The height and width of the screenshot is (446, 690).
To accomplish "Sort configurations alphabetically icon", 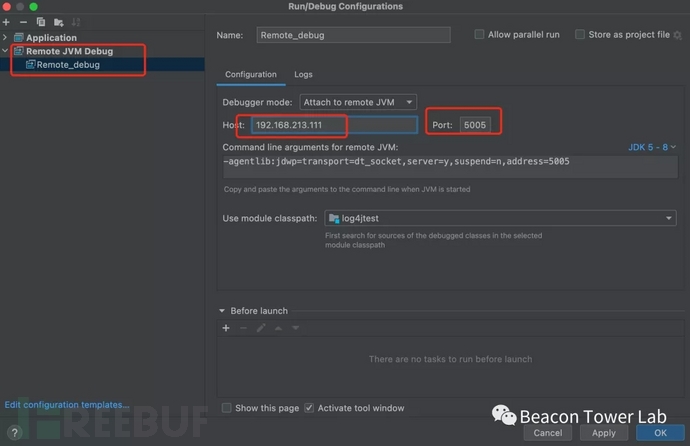I will click(x=76, y=22).
